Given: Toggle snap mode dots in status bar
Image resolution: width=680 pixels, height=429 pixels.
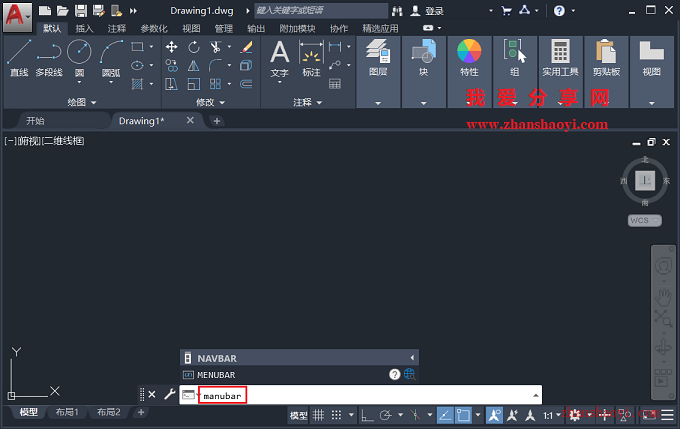Looking at the screenshot, I should pos(337,415).
